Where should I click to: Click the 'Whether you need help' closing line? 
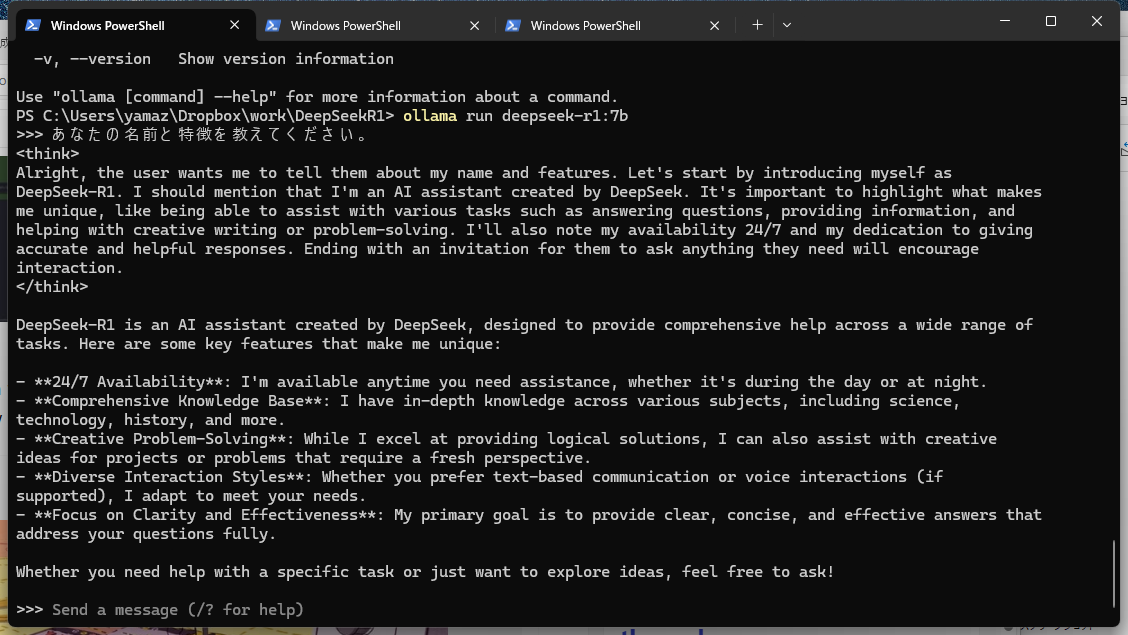click(x=425, y=572)
